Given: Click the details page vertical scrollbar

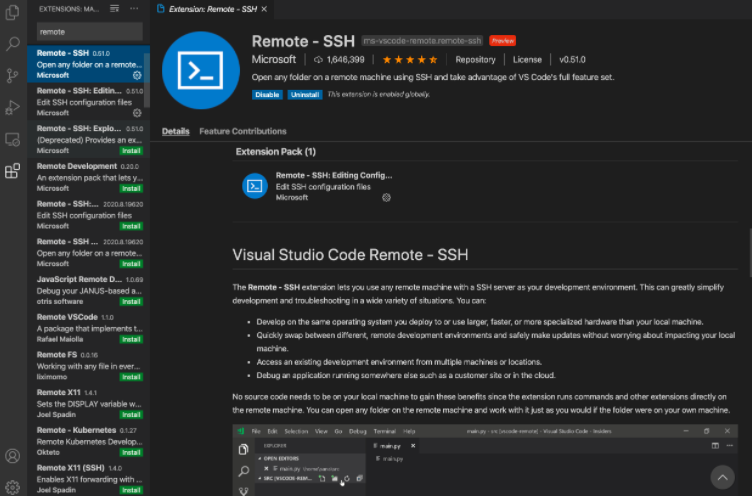Looking at the screenshot, I should point(750,252).
